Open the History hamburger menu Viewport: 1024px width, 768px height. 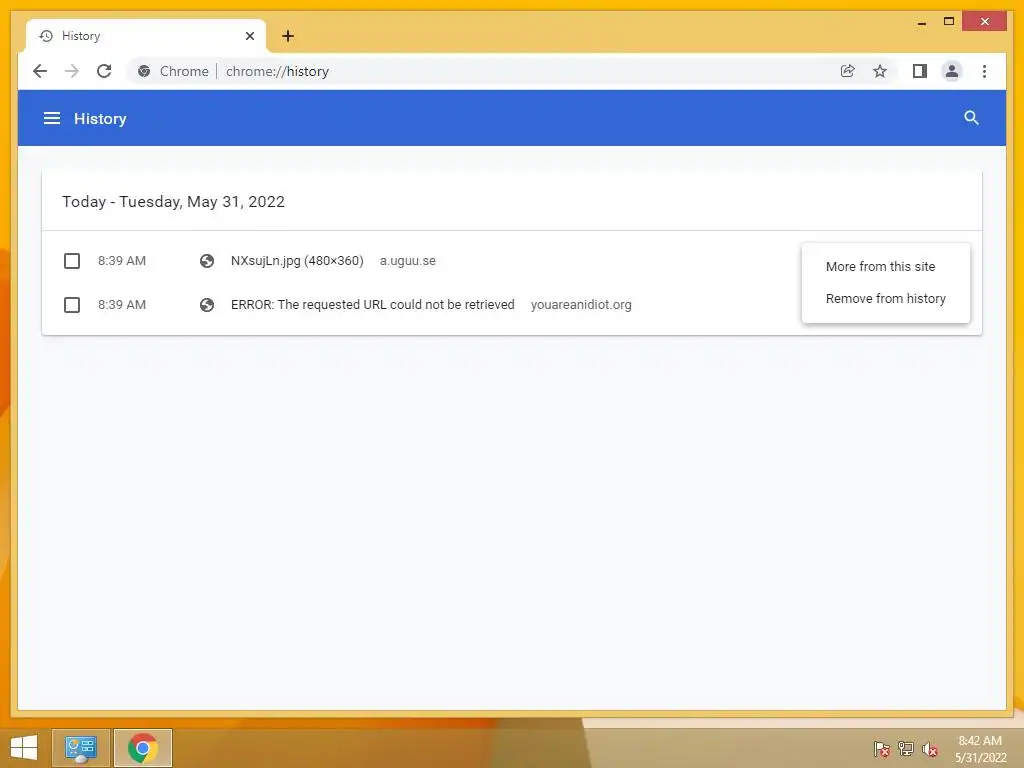(x=52, y=118)
